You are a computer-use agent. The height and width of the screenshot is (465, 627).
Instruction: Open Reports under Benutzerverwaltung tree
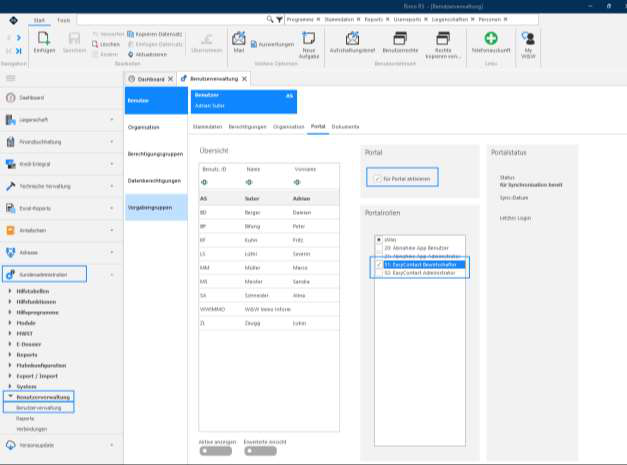tap(25, 418)
